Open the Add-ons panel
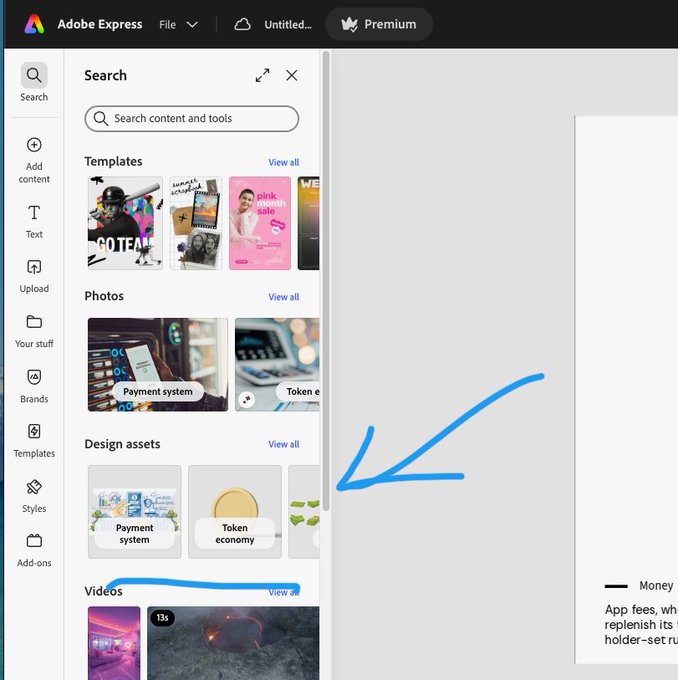The width and height of the screenshot is (678, 680). 34,550
